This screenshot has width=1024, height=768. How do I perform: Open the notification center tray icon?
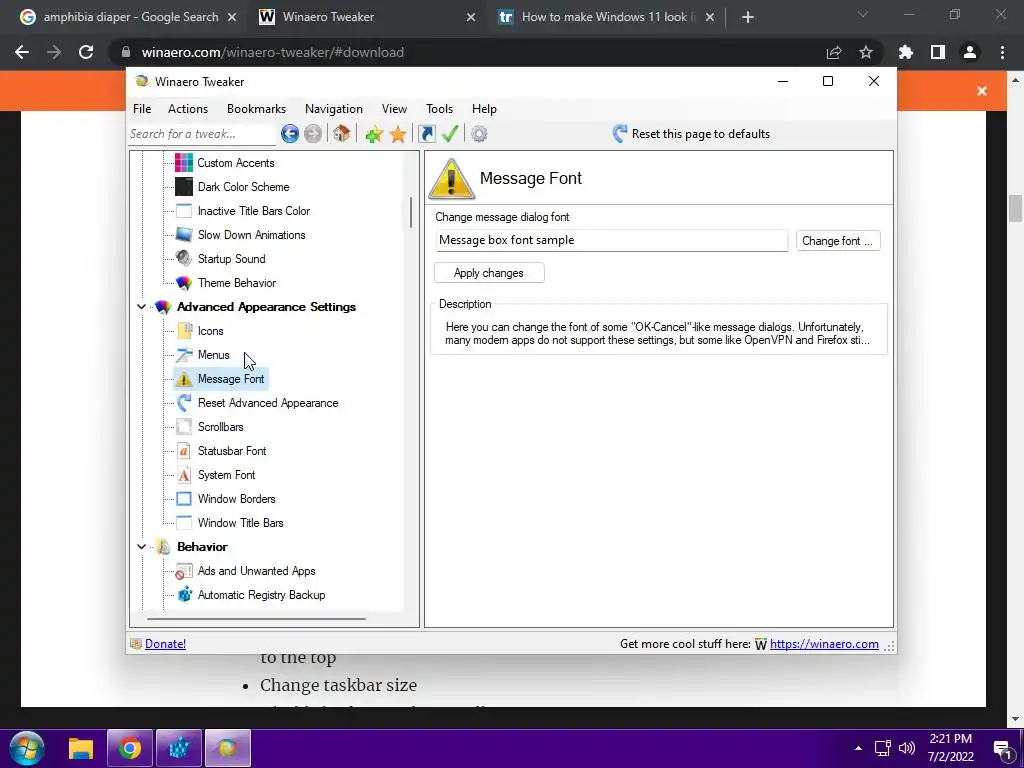1002,749
